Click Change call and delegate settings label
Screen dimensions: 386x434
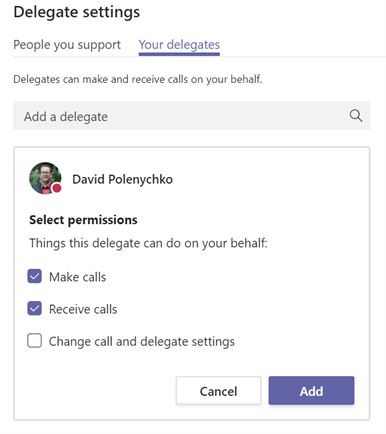pos(142,342)
